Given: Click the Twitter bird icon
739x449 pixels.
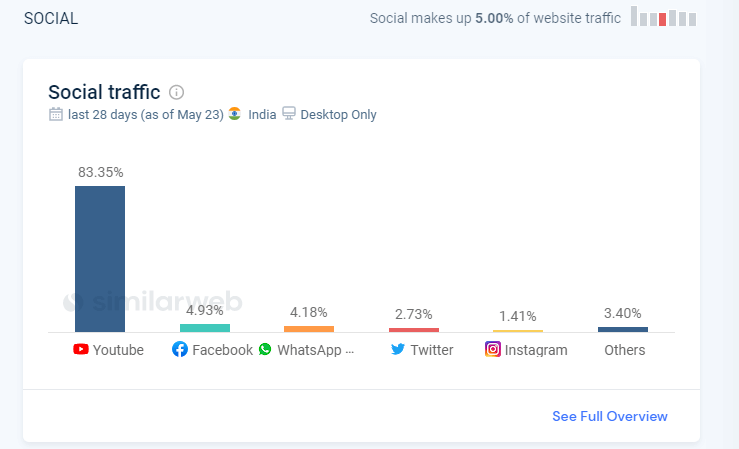Looking at the screenshot, I should click(x=398, y=349).
